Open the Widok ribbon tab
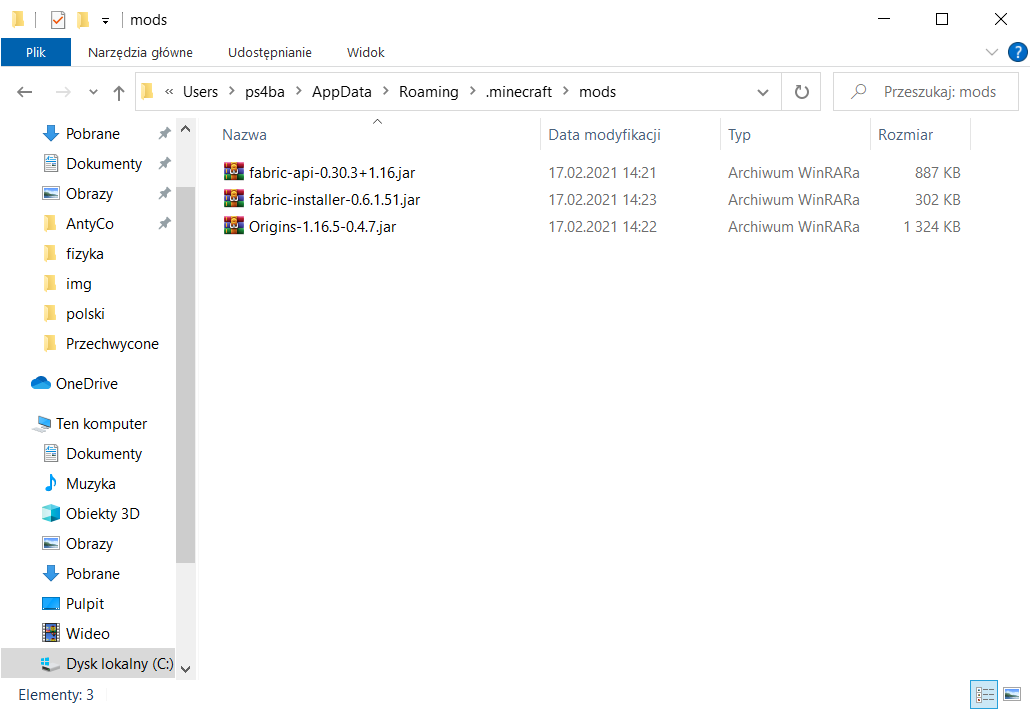Screen dimensions: 1030x709 click(x=365, y=52)
